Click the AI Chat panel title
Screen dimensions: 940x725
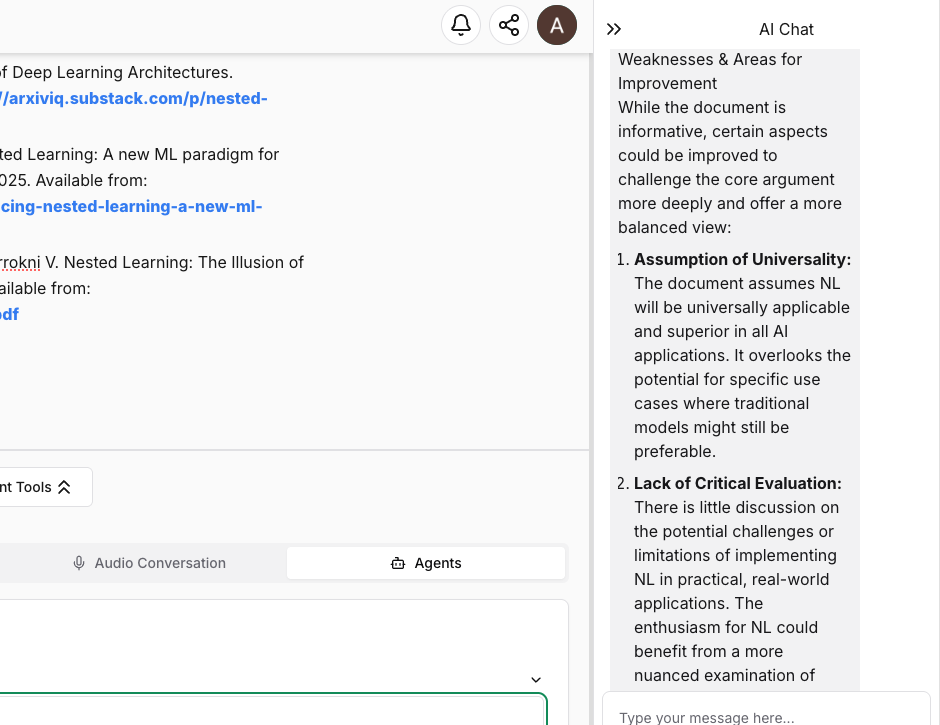[786, 29]
